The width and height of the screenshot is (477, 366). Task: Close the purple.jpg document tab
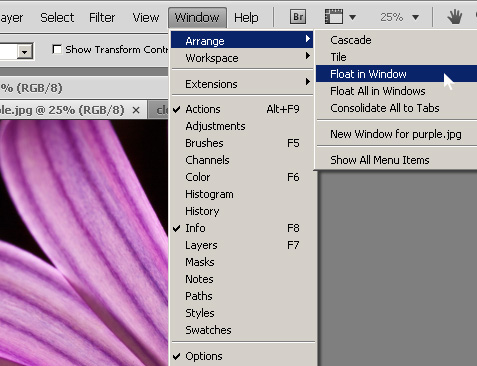[x=136, y=110]
